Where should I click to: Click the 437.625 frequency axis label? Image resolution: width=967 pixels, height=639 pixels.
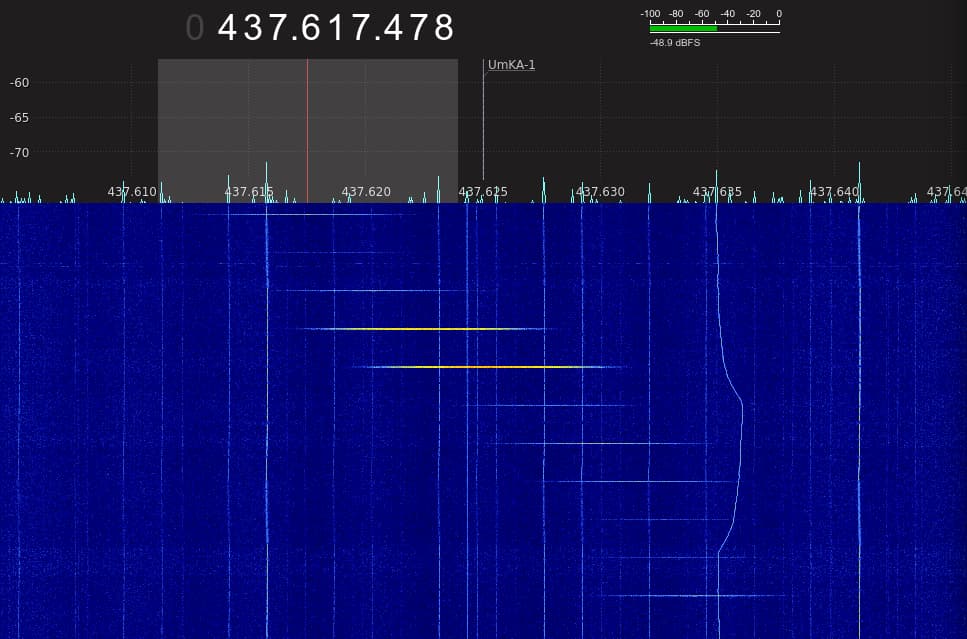(x=483, y=192)
